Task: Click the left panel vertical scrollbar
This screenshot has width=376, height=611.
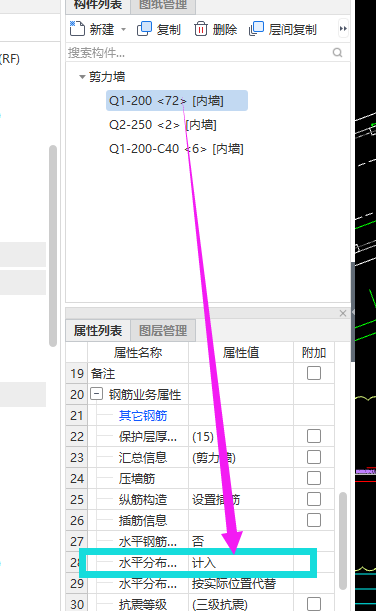Action: coord(53,245)
